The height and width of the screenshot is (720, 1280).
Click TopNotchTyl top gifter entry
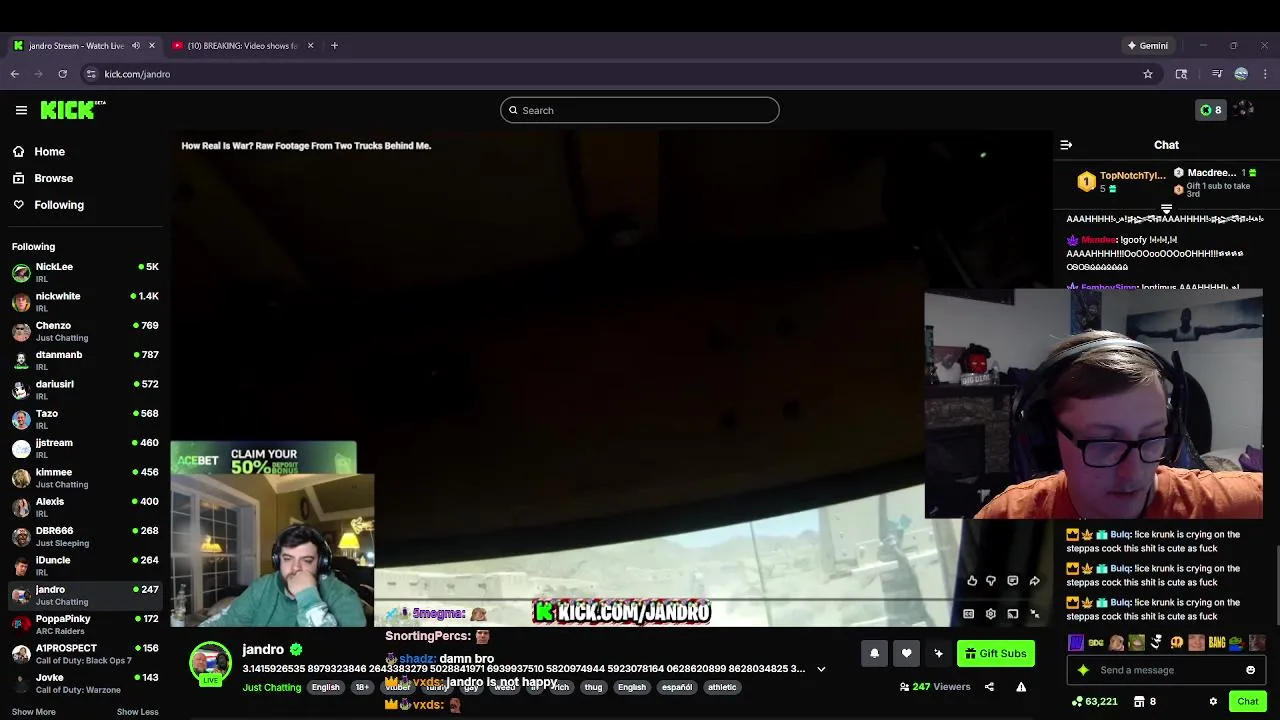(x=1121, y=181)
